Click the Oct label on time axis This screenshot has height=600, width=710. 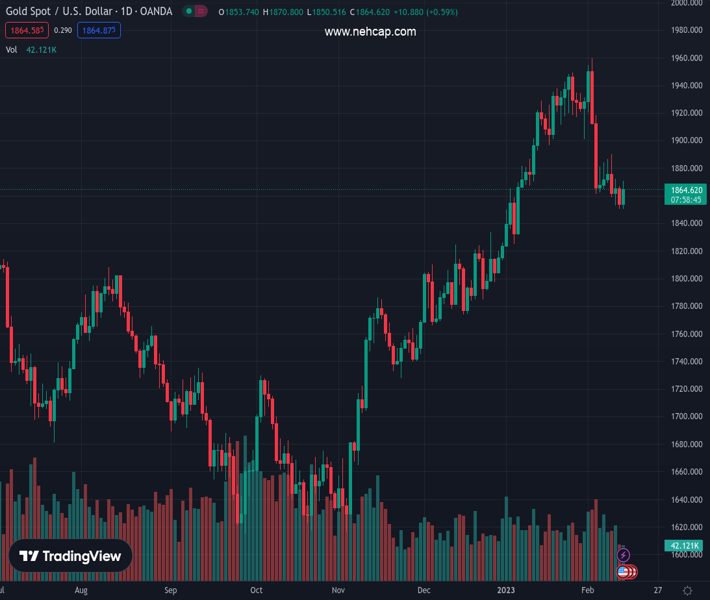tap(256, 591)
